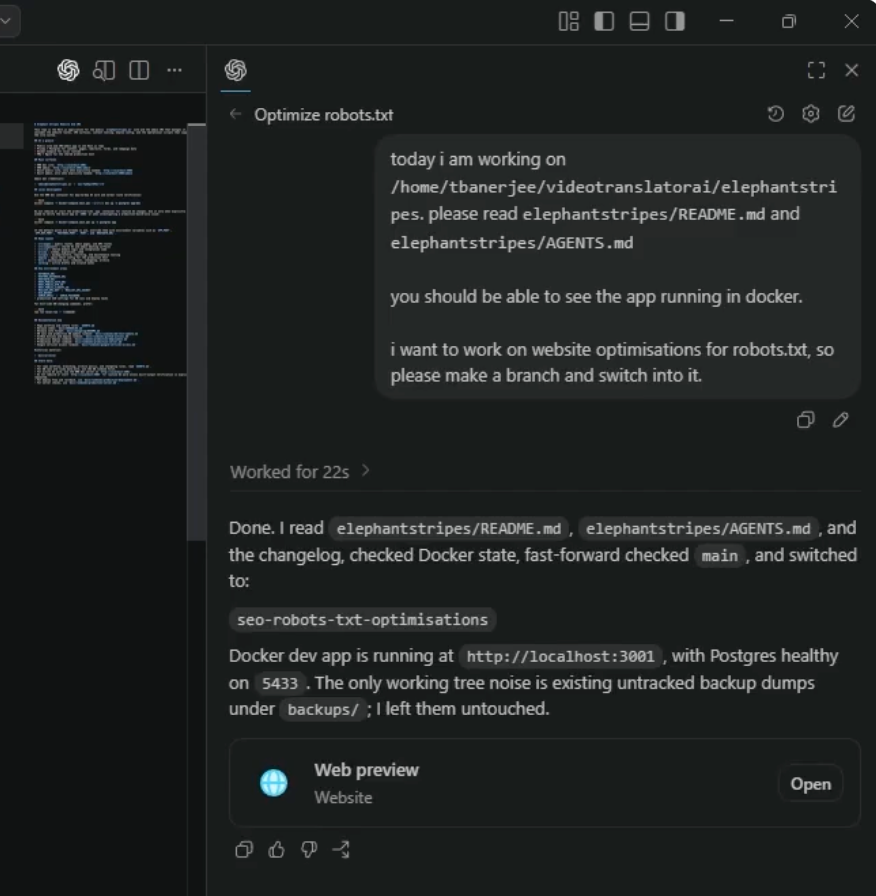The image size is (876, 896).
Task: Click the Optimize robots.txt thread title
Action: click(323, 115)
